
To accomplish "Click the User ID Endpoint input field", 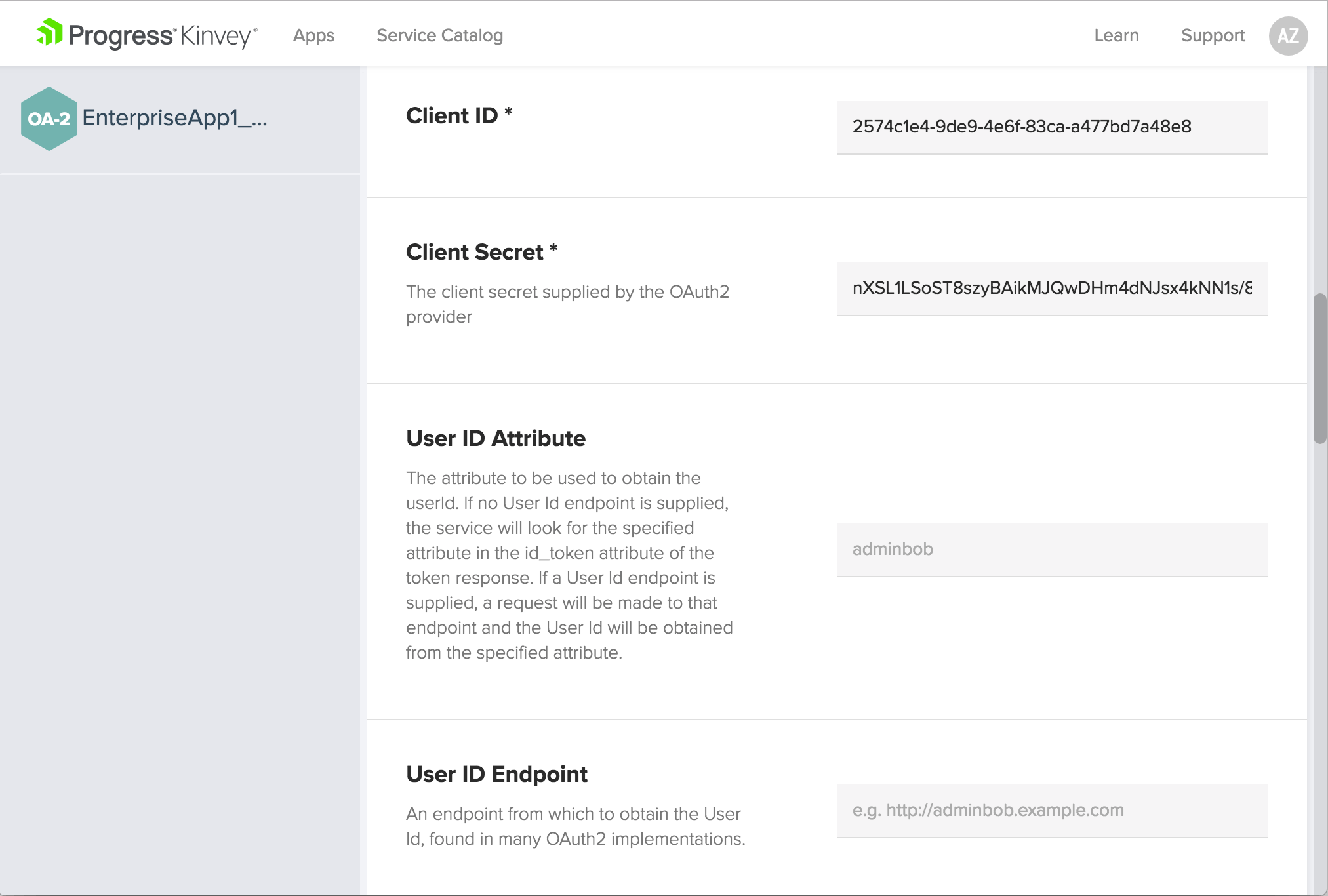I will tap(1051, 811).
